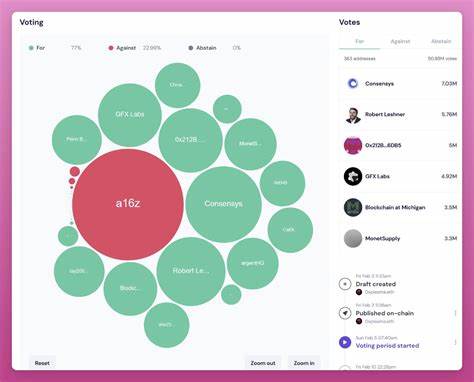Click author avatar under Published on-chain
The image size is (474, 382).
pos(359,321)
